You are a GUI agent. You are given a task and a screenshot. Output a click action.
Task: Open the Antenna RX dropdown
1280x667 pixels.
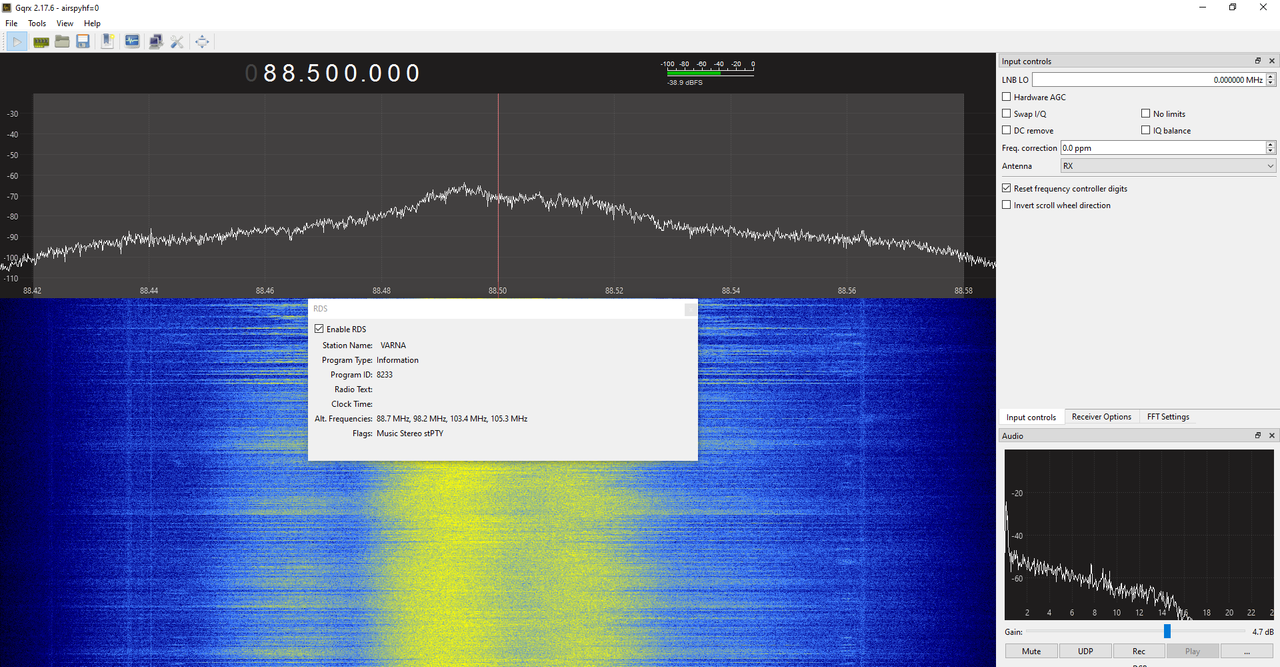click(x=1168, y=166)
